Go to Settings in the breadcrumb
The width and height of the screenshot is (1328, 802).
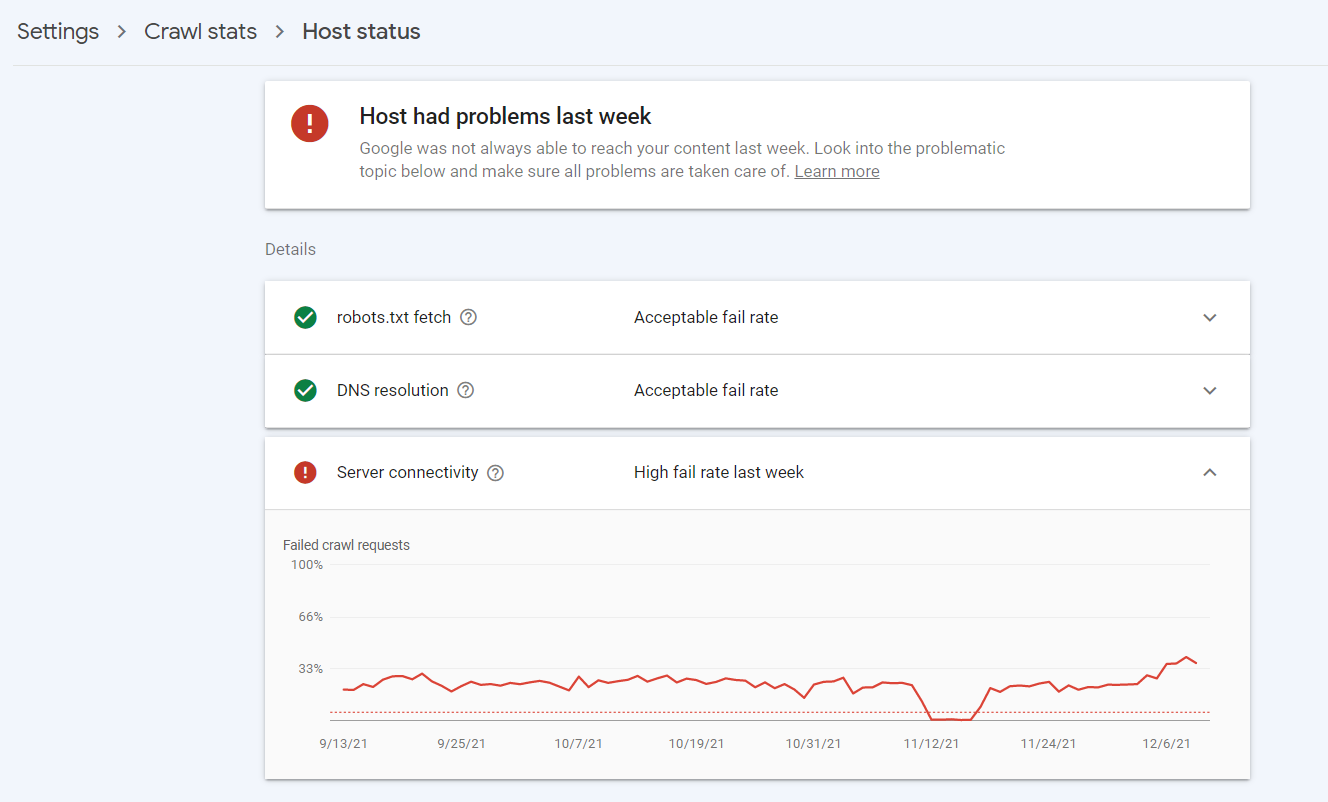58,31
